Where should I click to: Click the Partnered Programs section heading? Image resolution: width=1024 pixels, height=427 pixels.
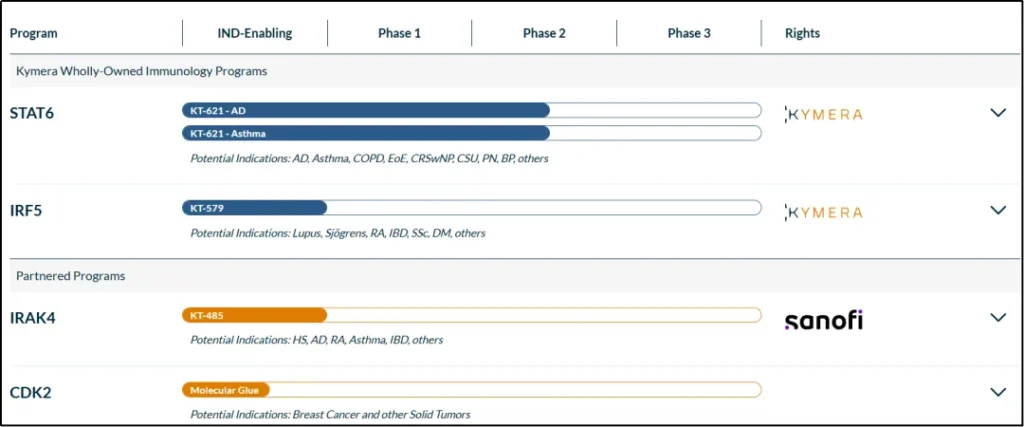70,276
